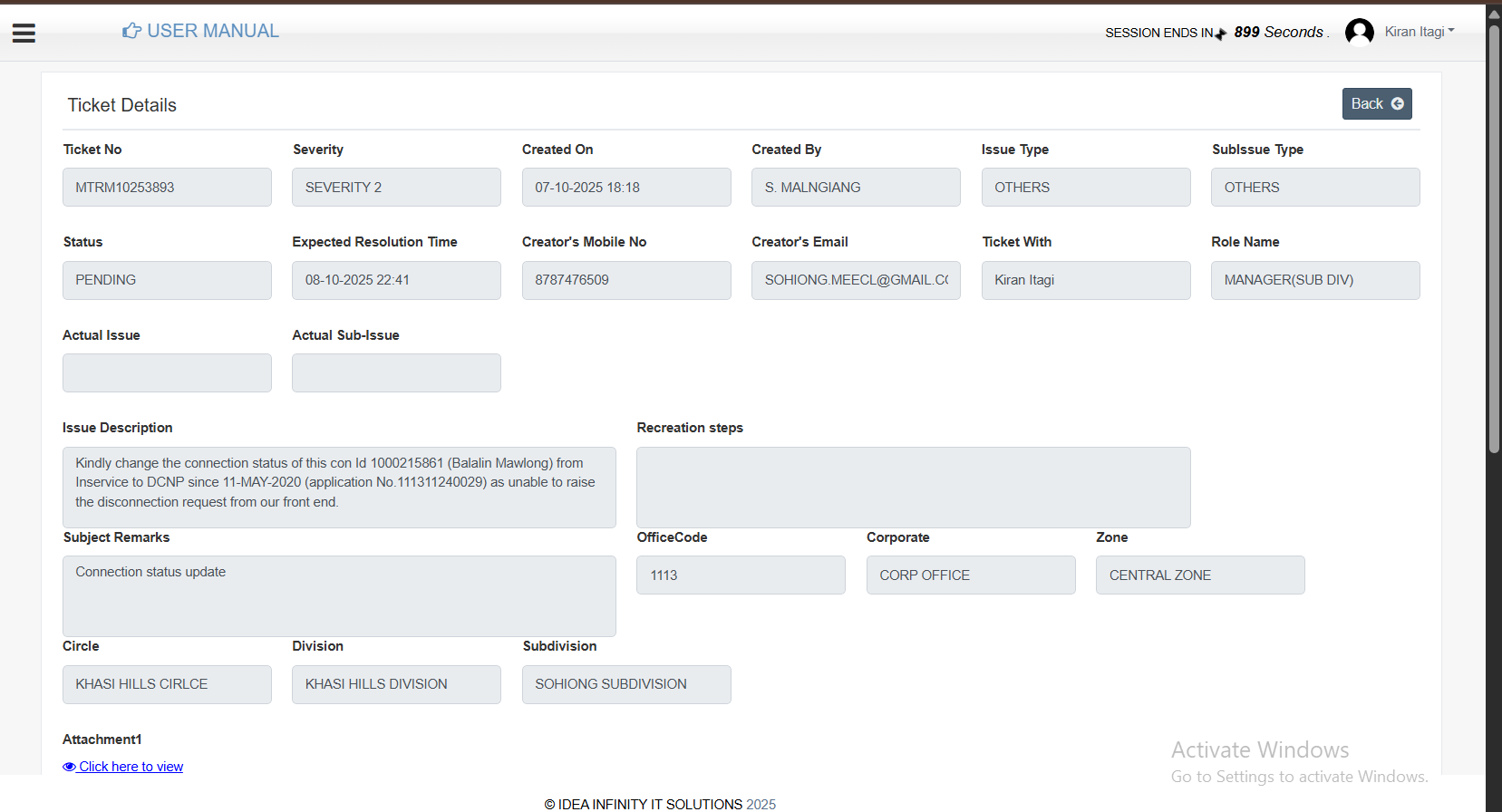
Task: Click the Subdivision field
Action: (626, 684)
